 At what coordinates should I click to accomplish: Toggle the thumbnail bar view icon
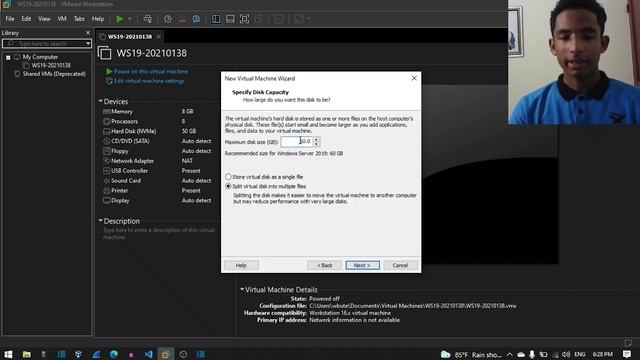[230, 19]
